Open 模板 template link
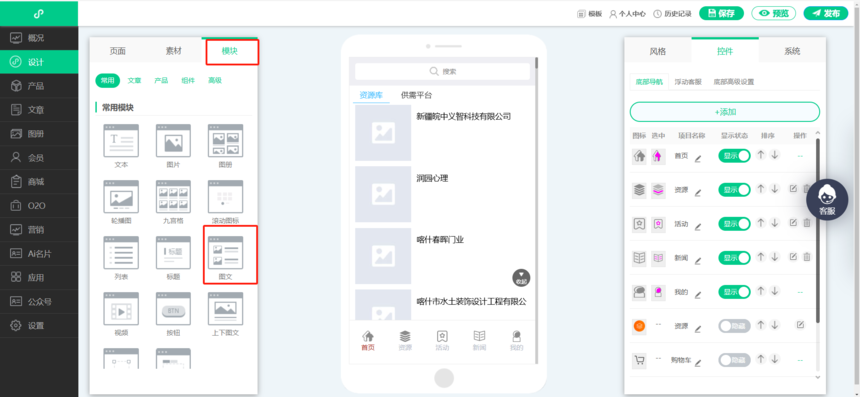The height and width of the screenshot is (397, 860). click(590, 14)
